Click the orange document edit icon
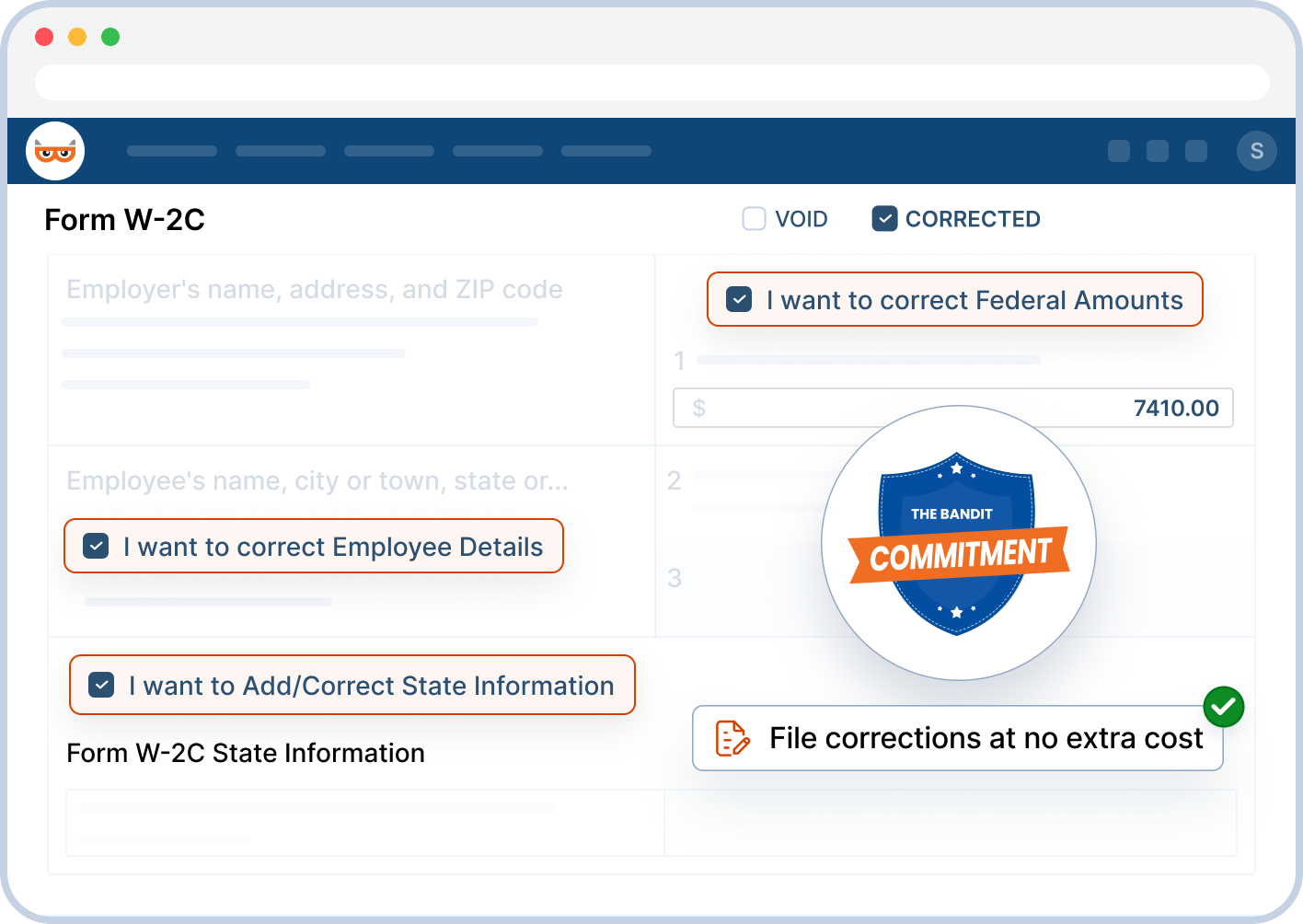Image resolution: width=1303 pixels, height=924 pixels. (732, 738)
